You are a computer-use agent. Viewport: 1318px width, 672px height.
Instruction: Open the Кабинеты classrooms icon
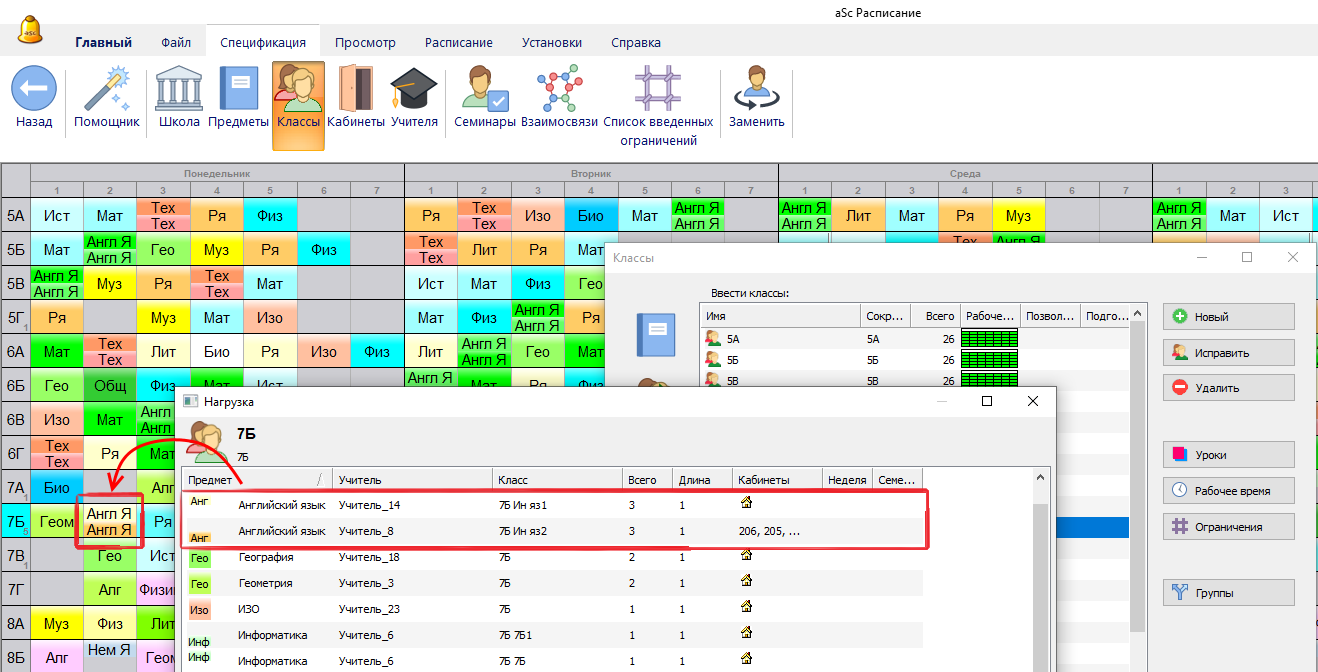coord(355,90)
